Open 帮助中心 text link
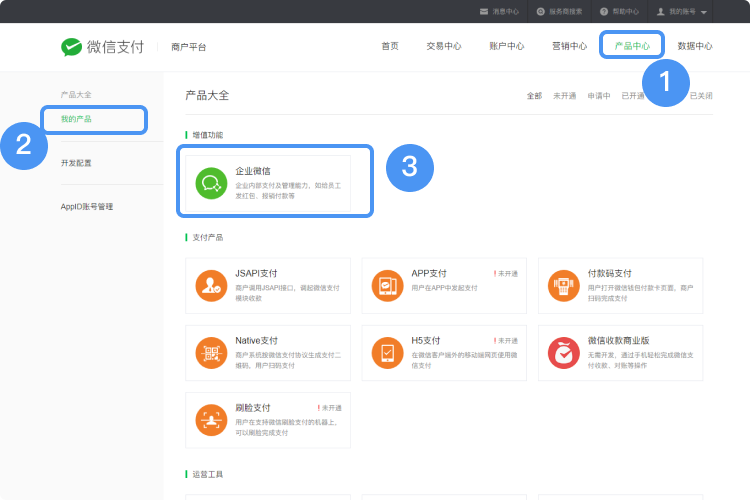Screen dimensions: 750x500 [x=626, y=11]
